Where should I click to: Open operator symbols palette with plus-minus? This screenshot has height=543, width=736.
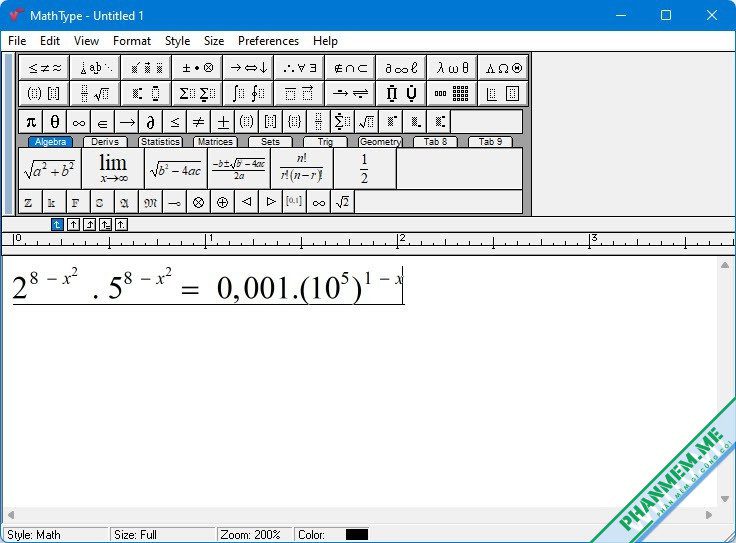pos(197,68)
